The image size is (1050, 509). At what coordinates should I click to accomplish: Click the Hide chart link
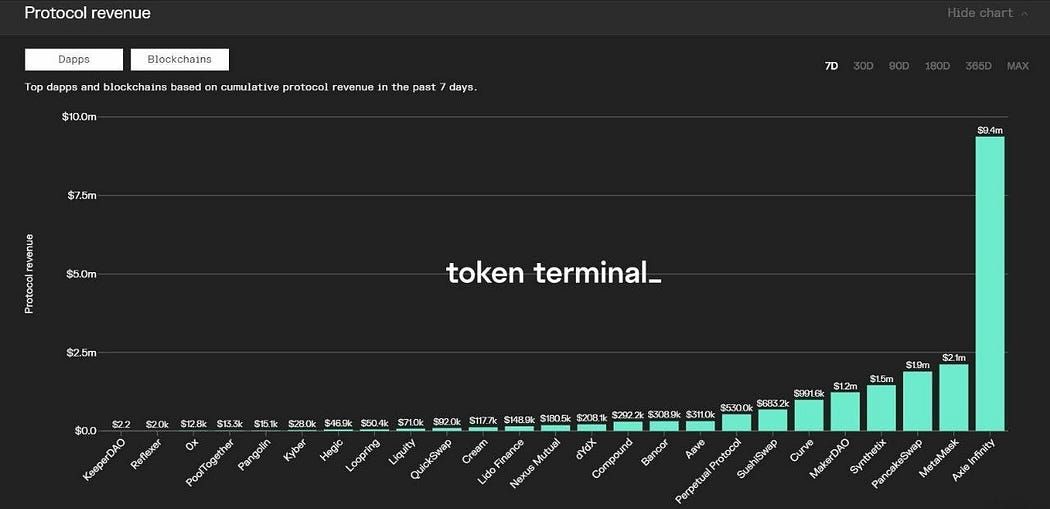[980, 13]
